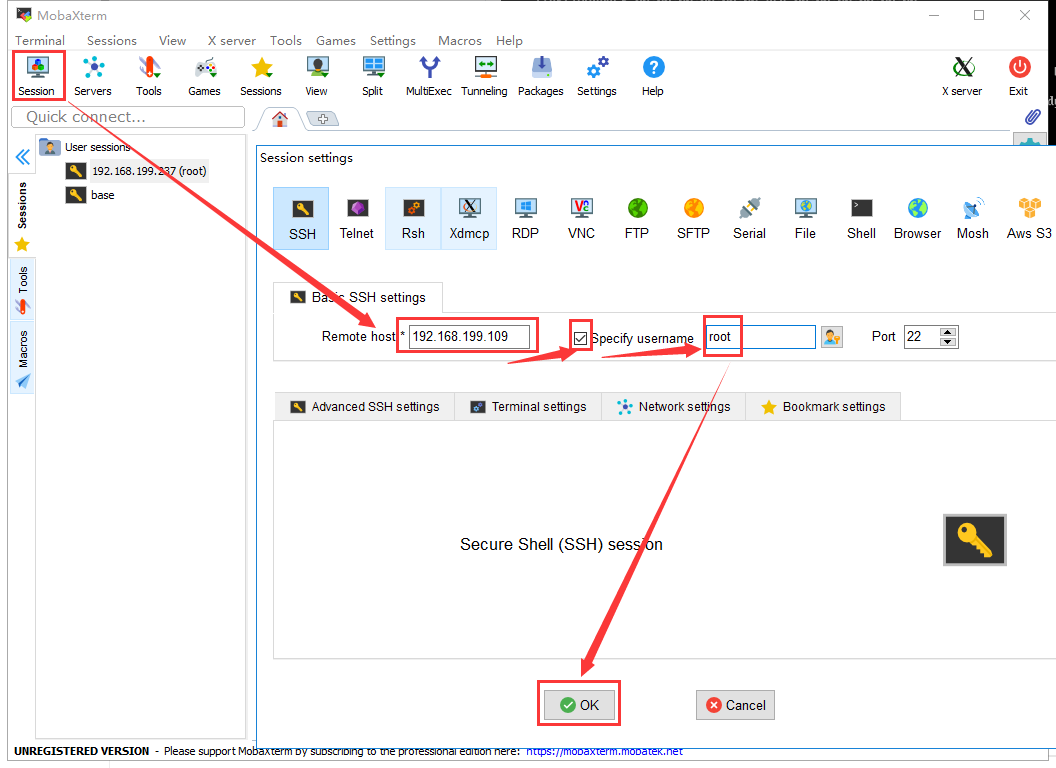
Task: Toggle the Specify username checkbox
Action: point(581,338)
